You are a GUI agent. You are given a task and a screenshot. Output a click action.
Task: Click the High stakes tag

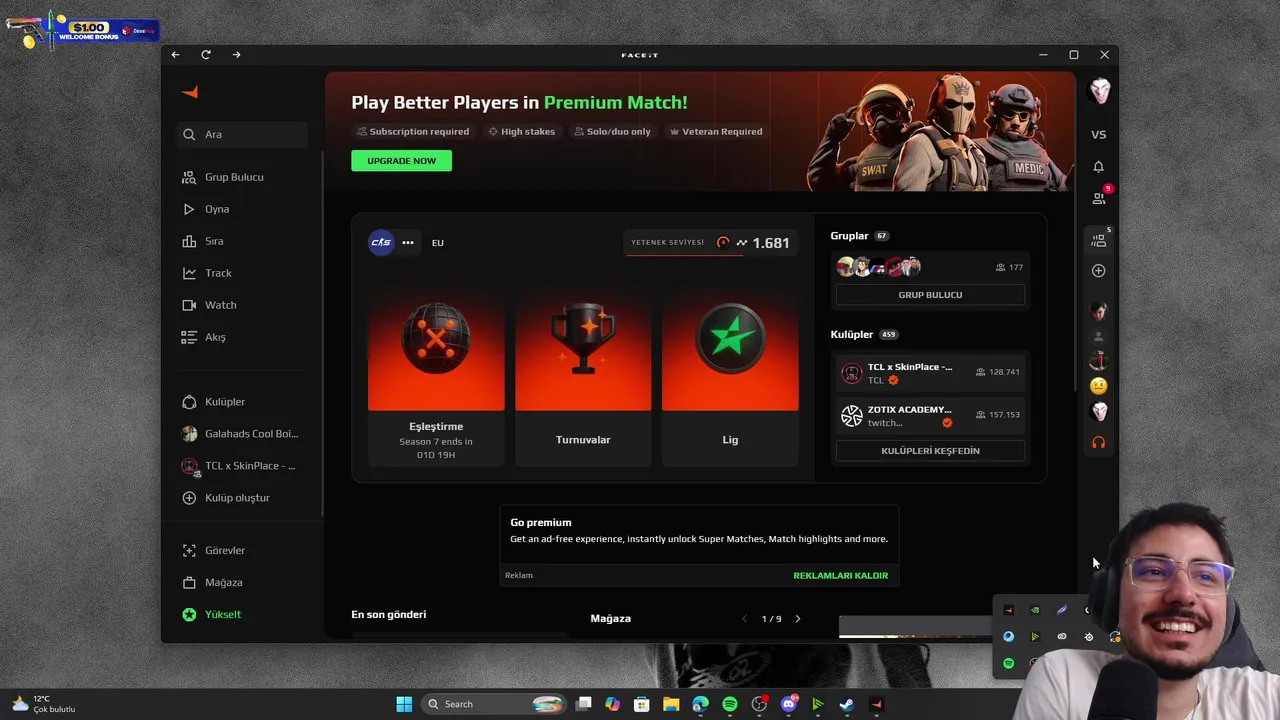point(521,132)
